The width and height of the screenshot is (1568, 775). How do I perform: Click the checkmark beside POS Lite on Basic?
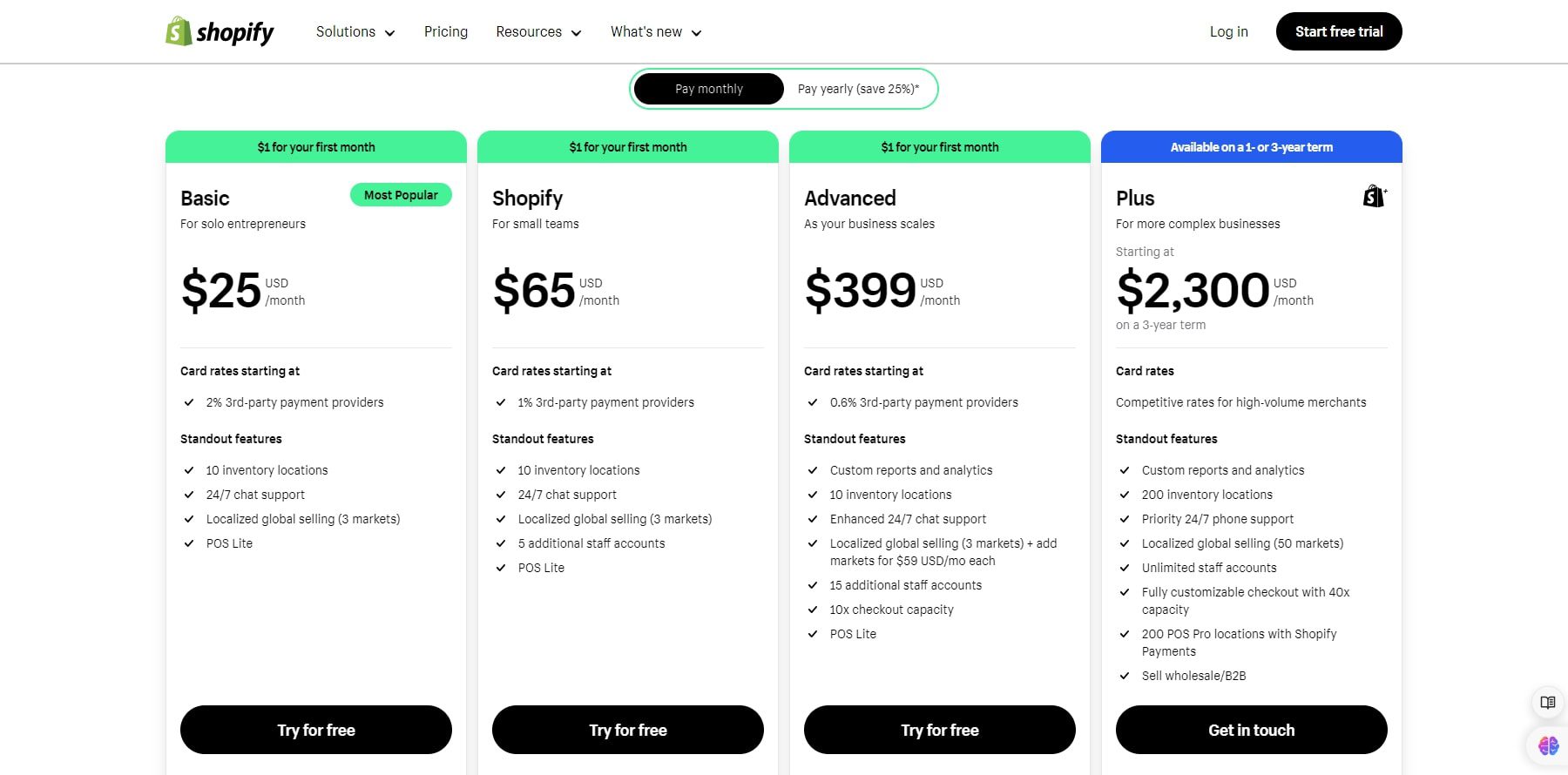pos(189,543)
